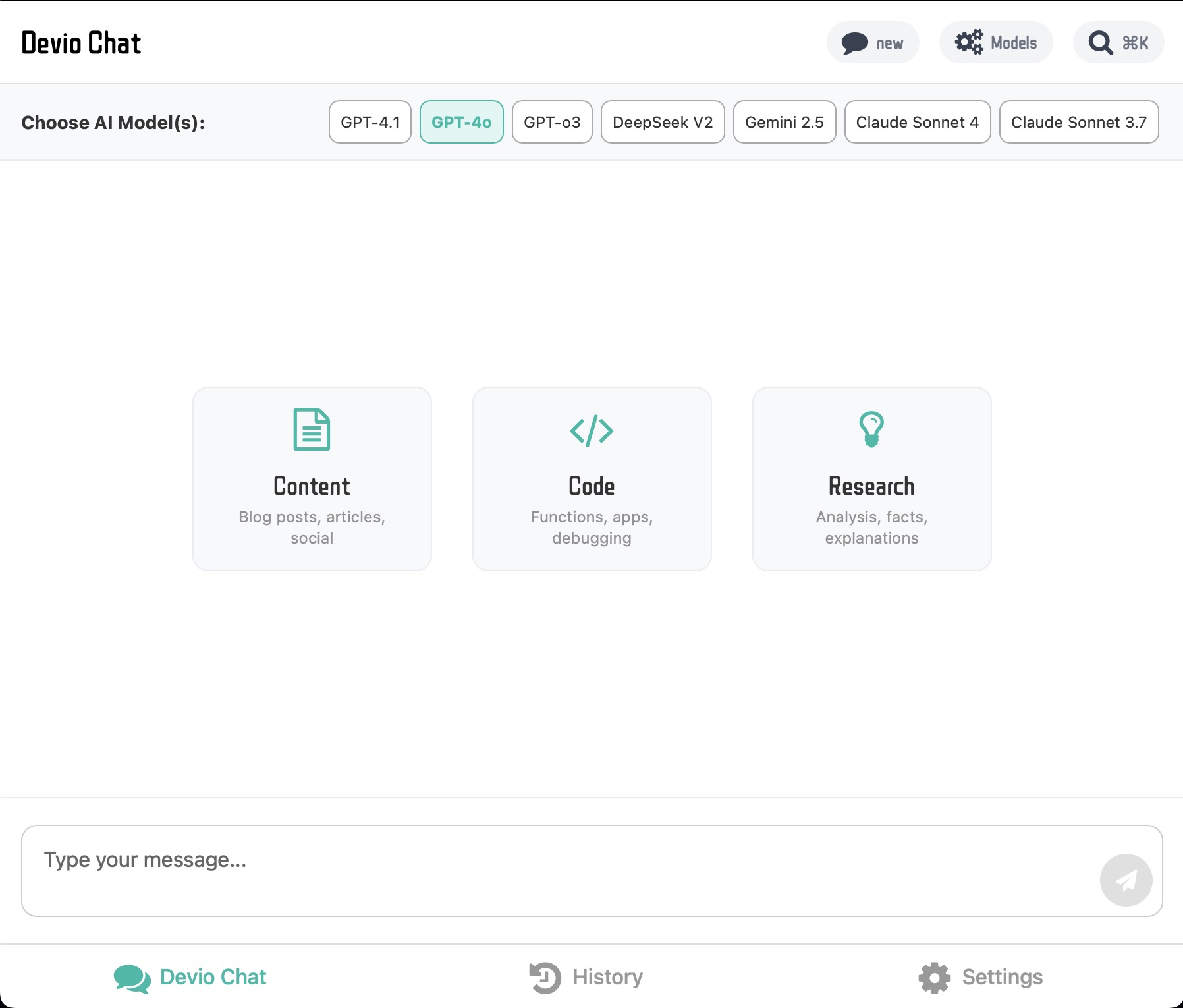
Task: Start a new chat with speech bubble icon
Action: pos(854,43)
